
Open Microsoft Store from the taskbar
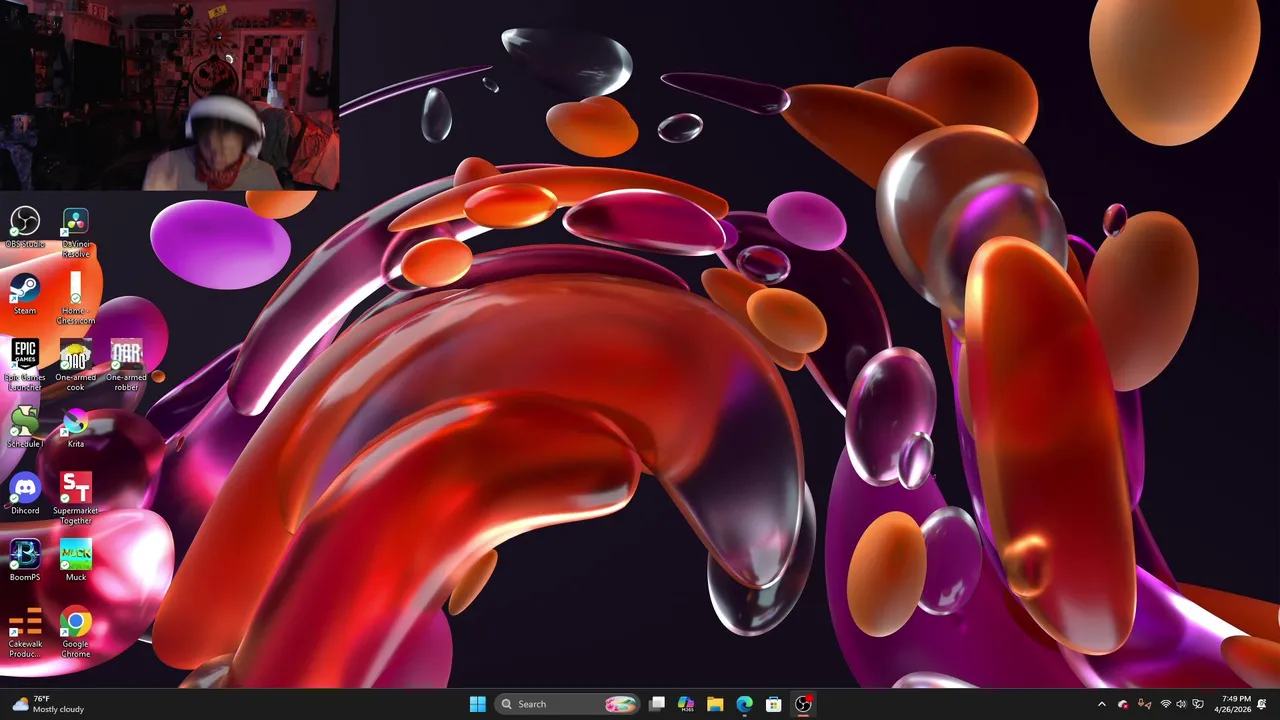(773, 704)
